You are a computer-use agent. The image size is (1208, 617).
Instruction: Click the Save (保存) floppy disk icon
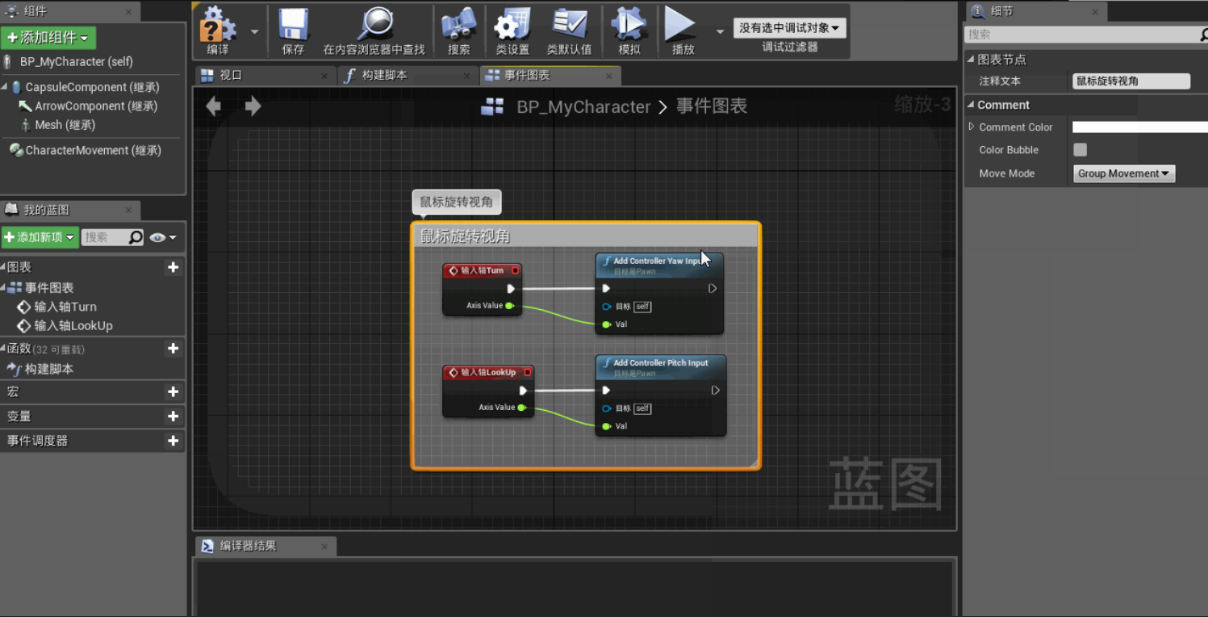point(293,24)
